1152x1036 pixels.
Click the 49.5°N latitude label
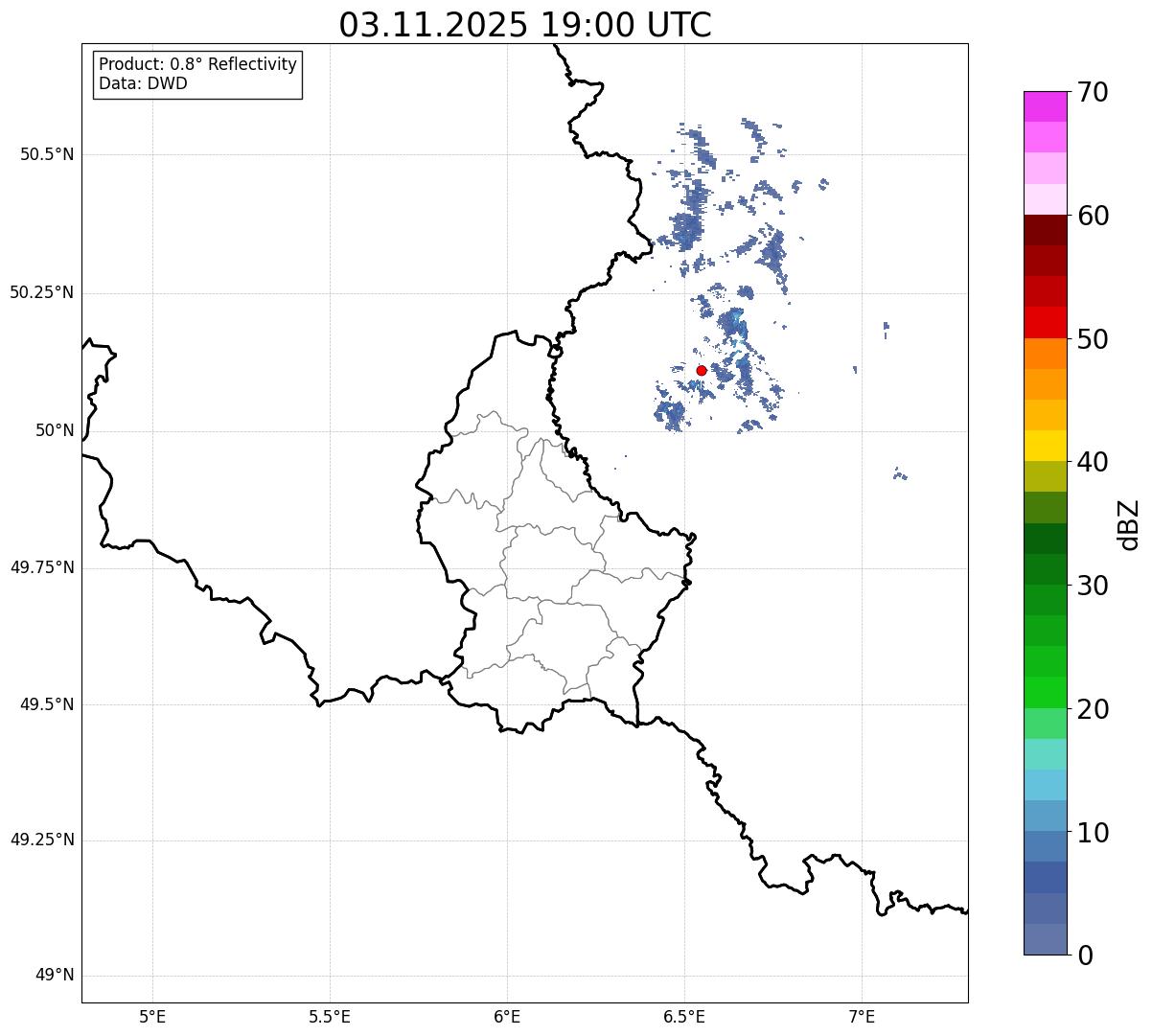click(47, 704)
